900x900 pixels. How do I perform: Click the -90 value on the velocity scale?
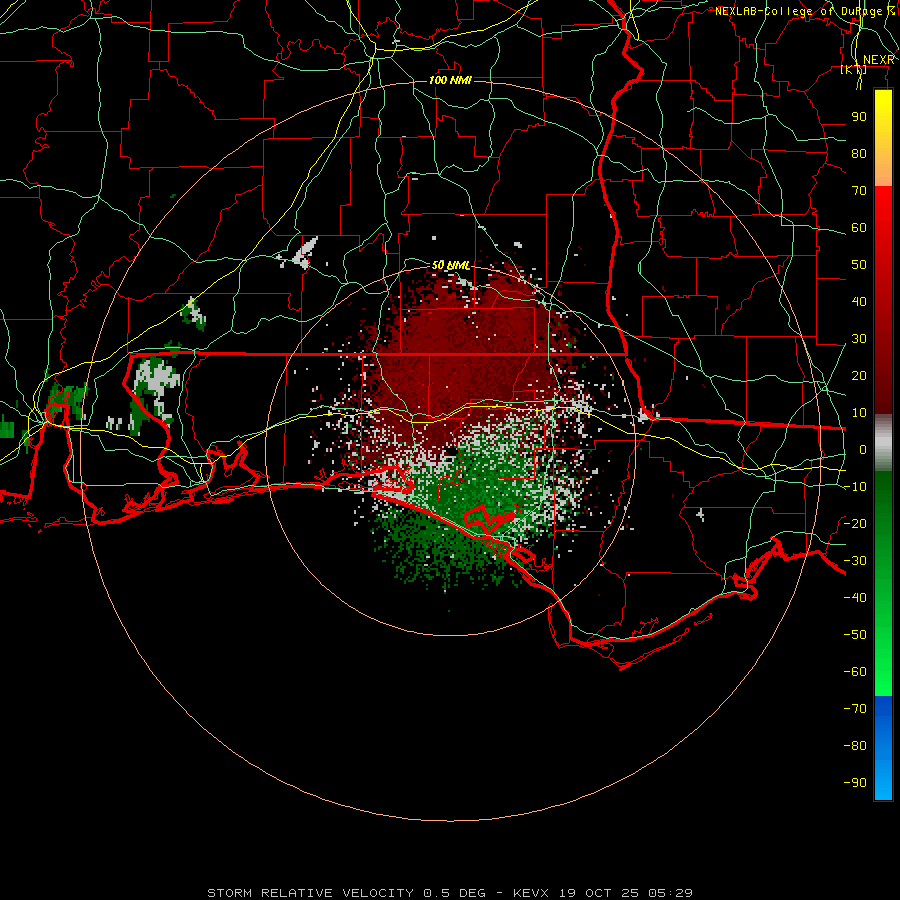tap(855, 783)
